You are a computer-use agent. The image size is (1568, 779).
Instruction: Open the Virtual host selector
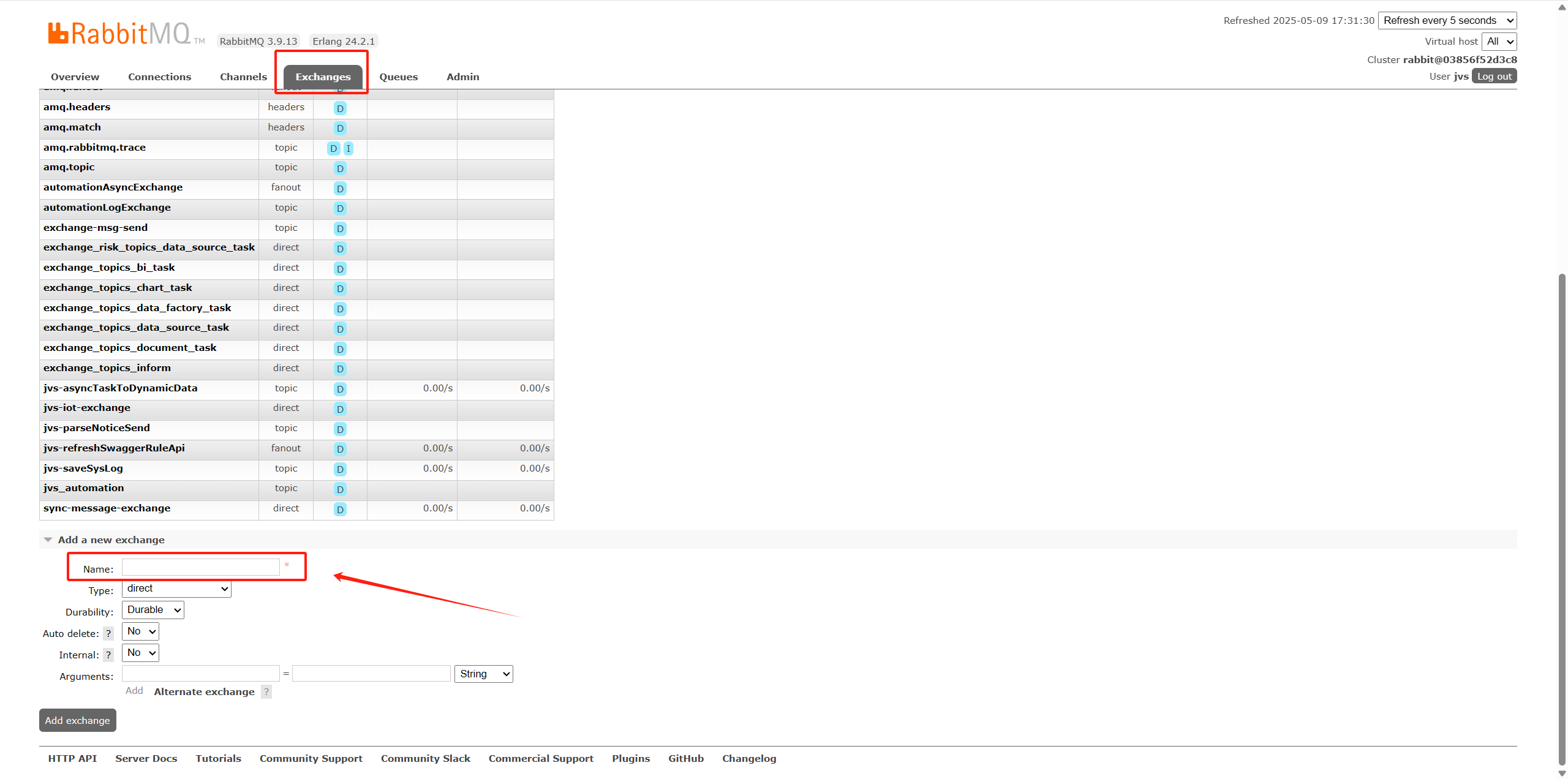click(x=1499, y=42)
